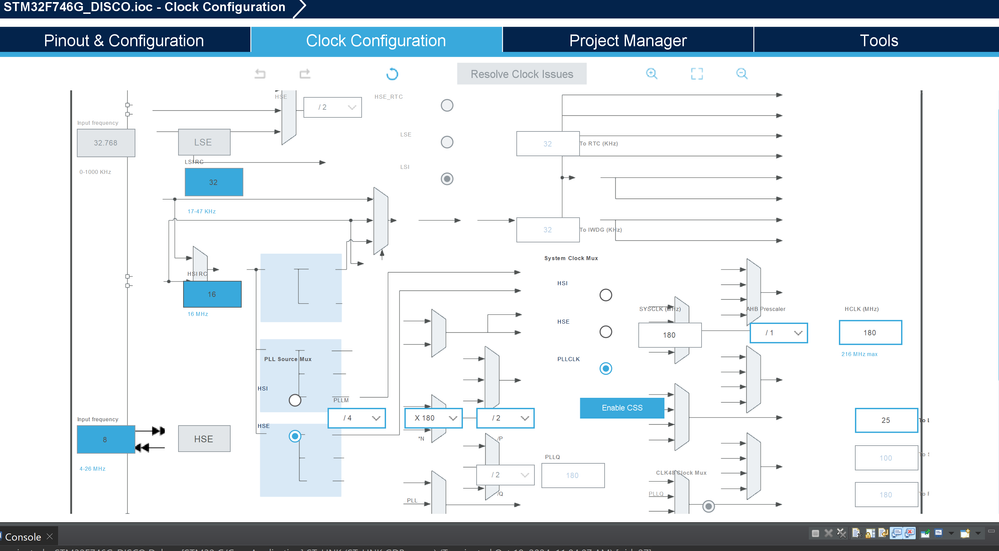The image size is (999, 551).
Task: Open the HSE_RTC /2 divider dropdown
Action: point(333,107)
